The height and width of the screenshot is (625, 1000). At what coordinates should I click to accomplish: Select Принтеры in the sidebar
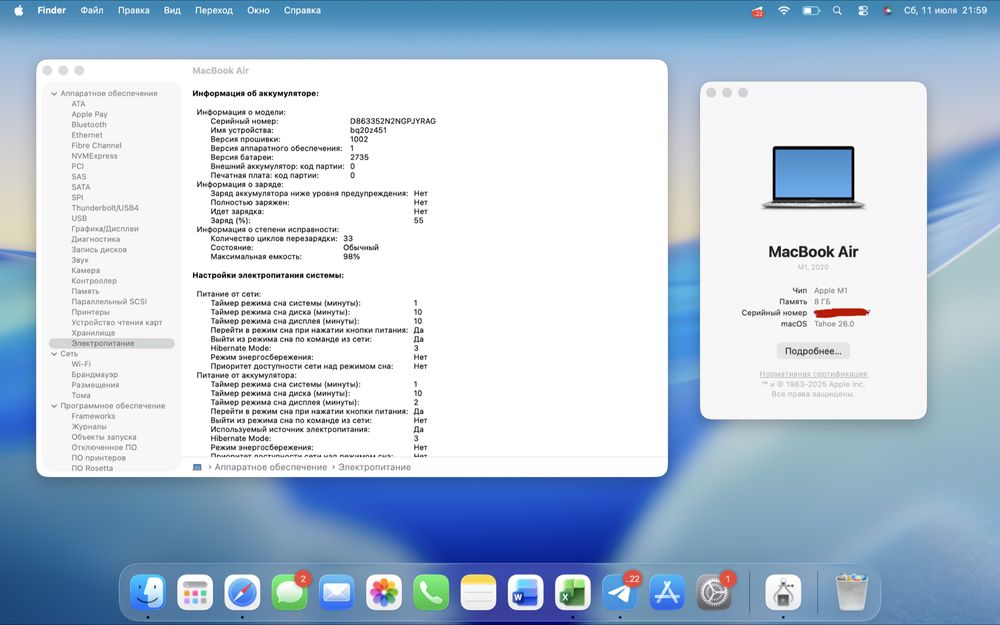point(91,312)
